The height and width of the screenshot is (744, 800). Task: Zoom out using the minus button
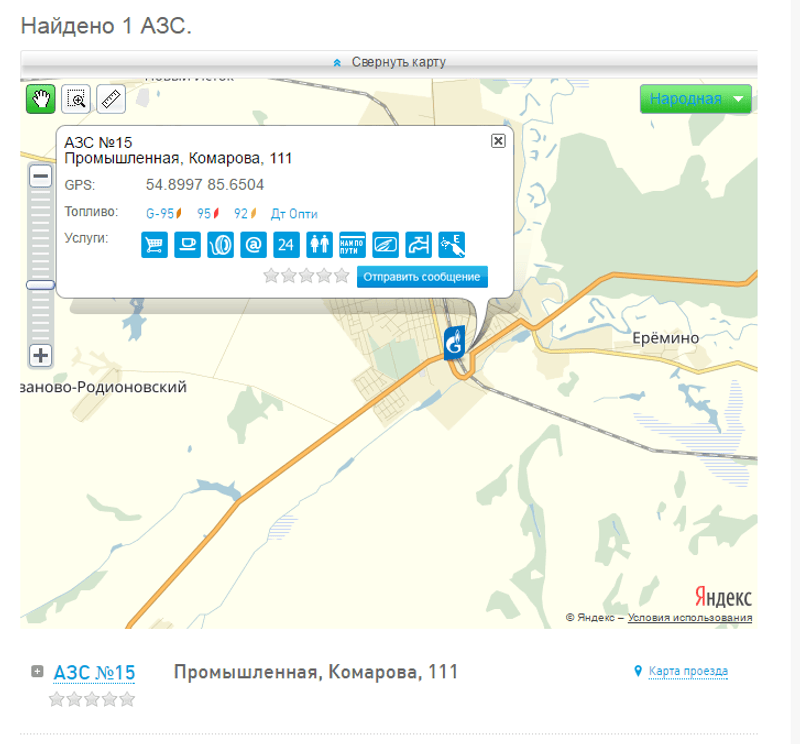point(41,177)
